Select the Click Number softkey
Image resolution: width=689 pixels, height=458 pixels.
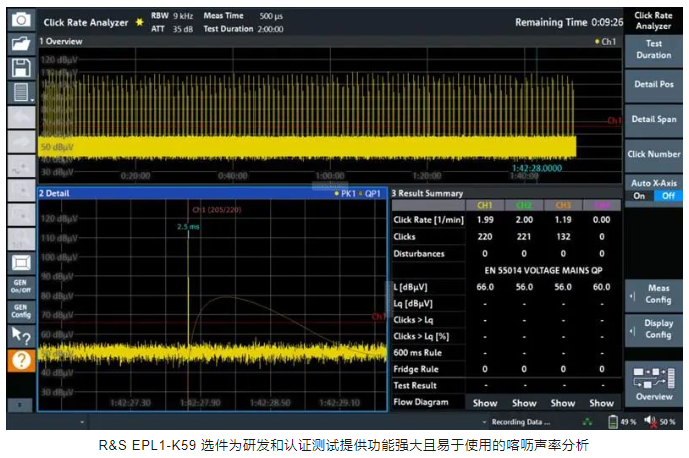[x=654, y=154]
